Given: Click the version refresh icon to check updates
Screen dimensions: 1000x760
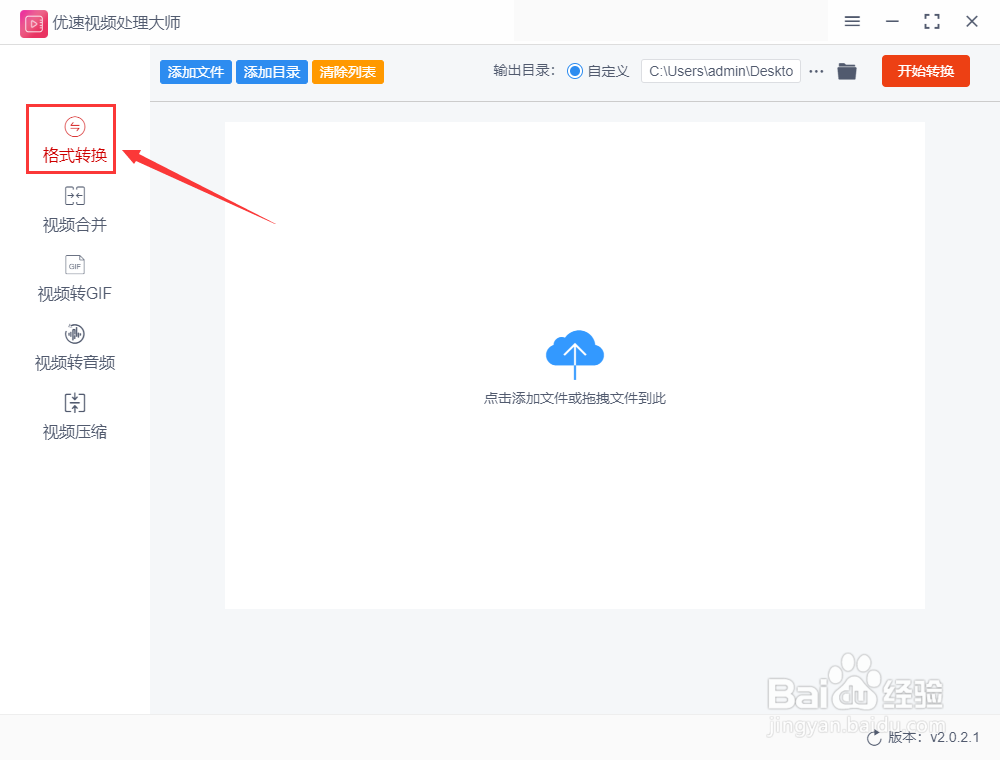Looking at the screenshot, I should click(x=875, y=737).
